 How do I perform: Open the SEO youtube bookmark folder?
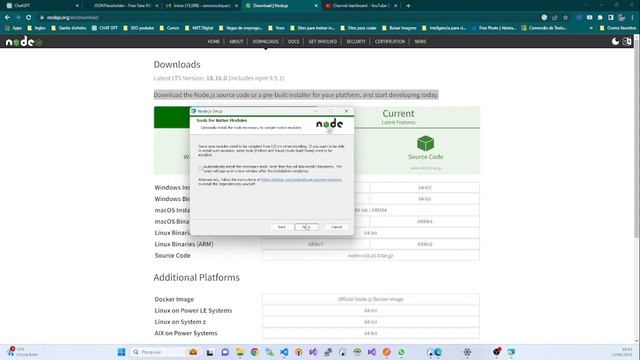click(138, 28)
